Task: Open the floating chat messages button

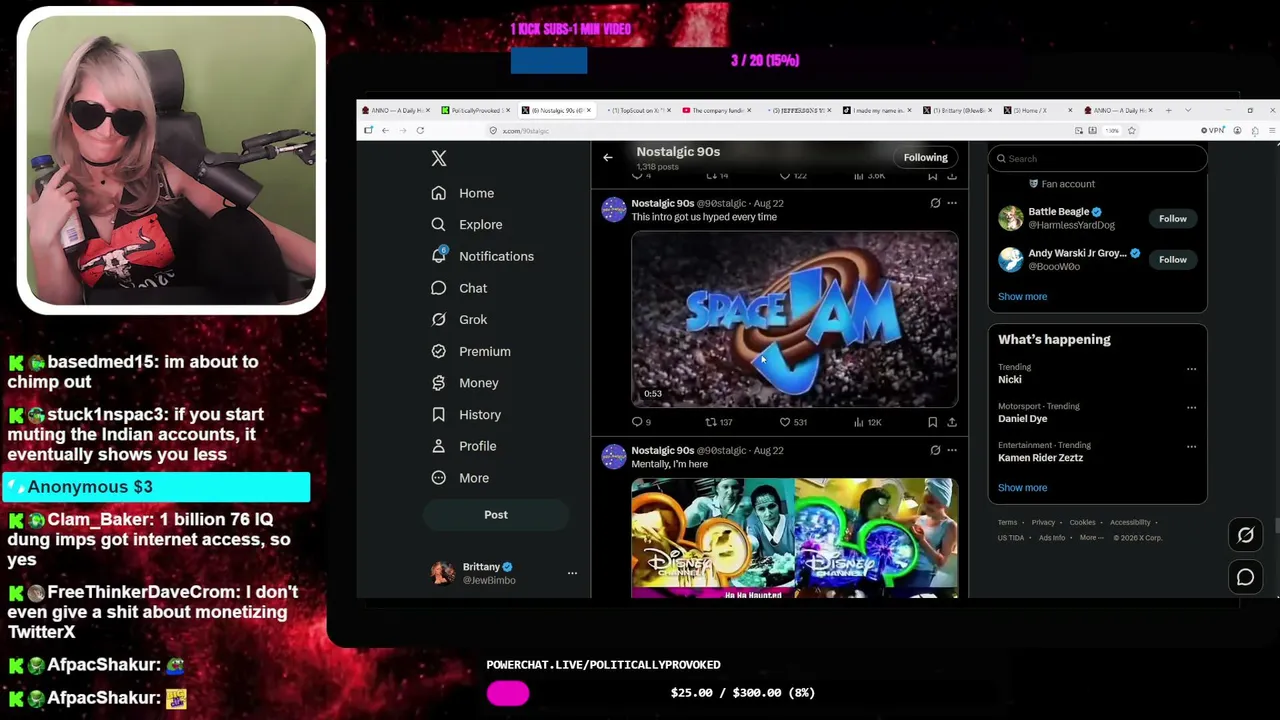Action: pos(1245,577)
